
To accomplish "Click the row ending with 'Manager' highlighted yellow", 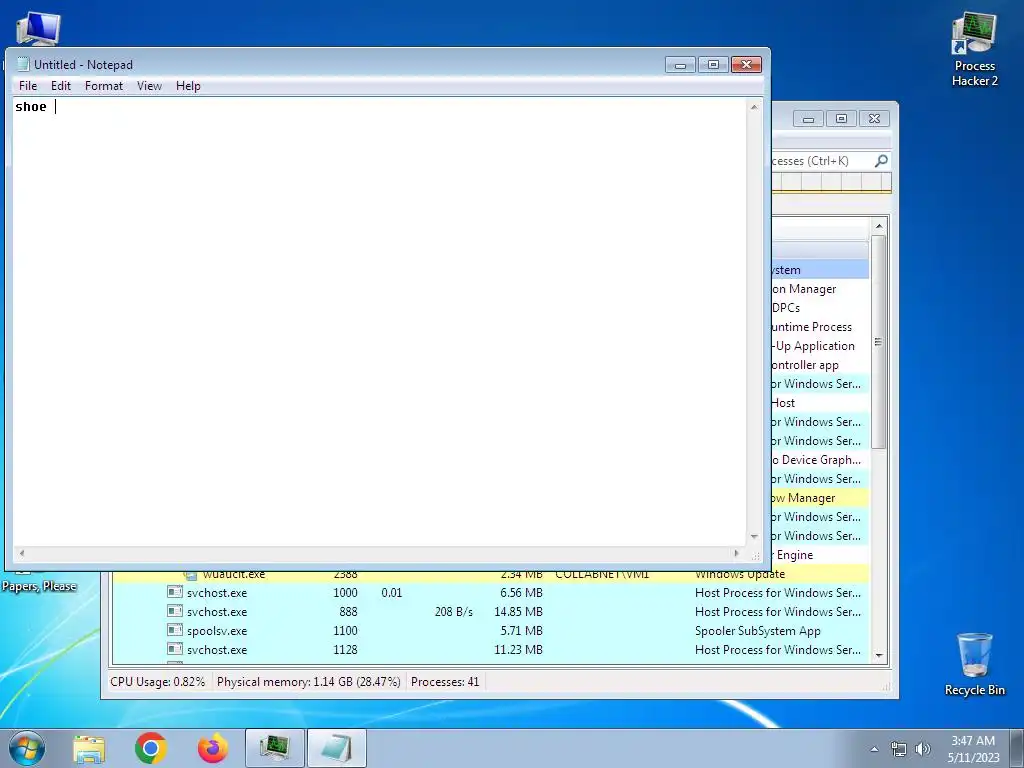I will [820, 498].
